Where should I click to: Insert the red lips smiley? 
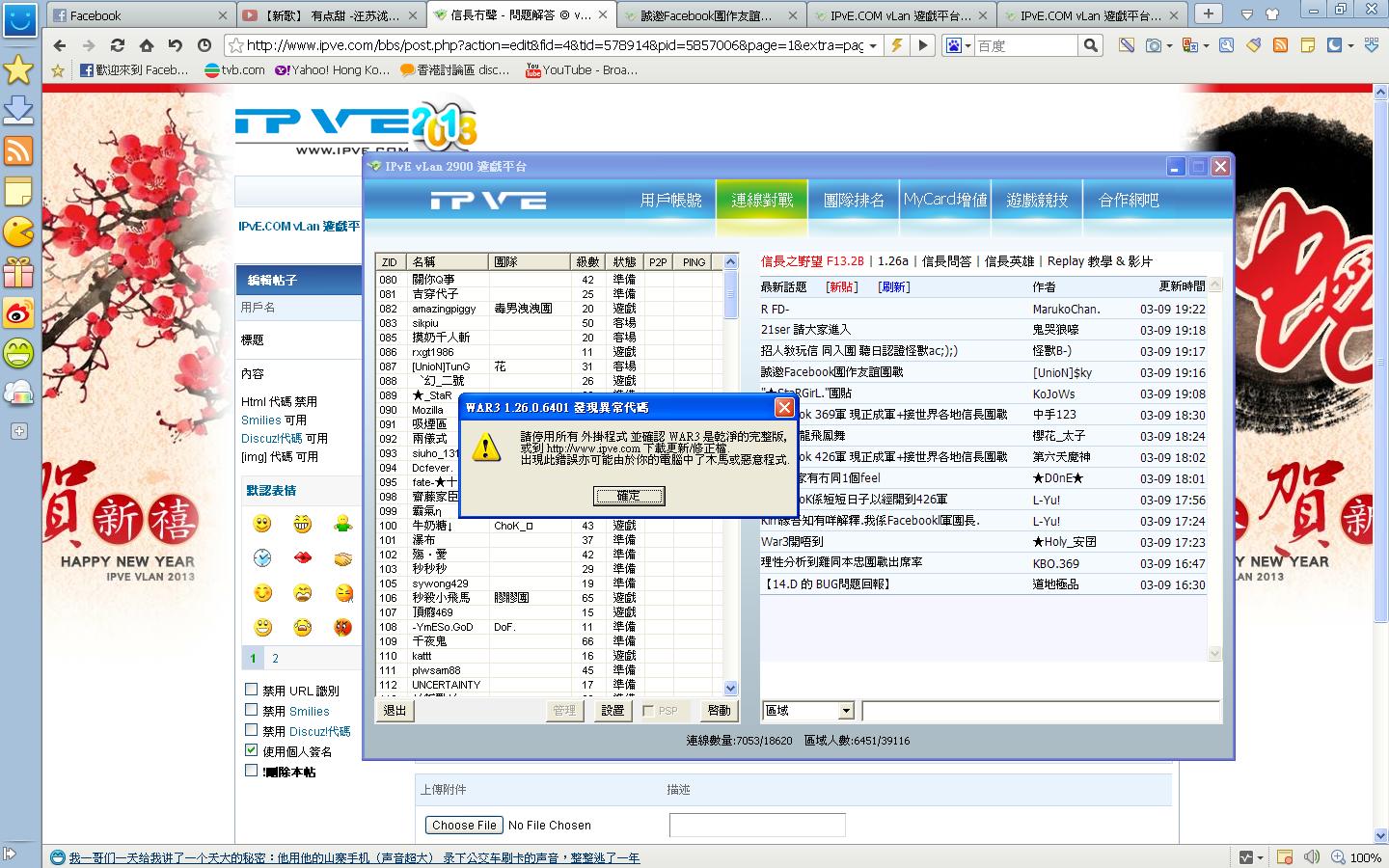(302, 558)
